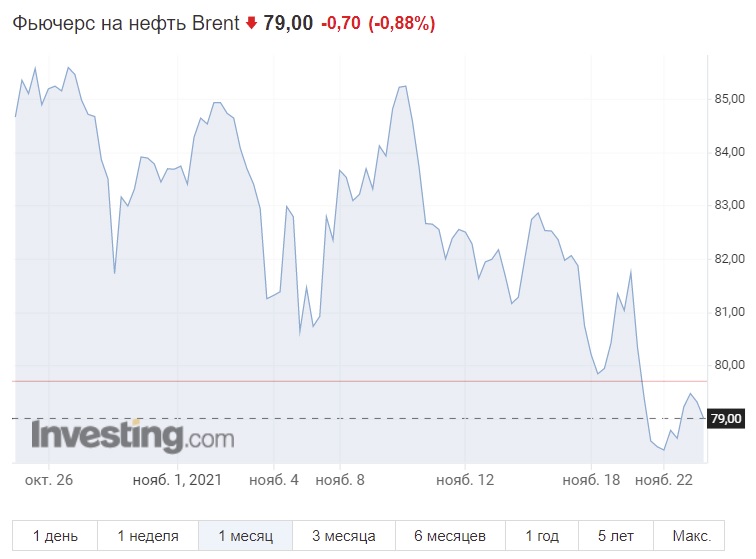Switch chart to 1 неделя range
756x559 pixels.
point(148,535)
